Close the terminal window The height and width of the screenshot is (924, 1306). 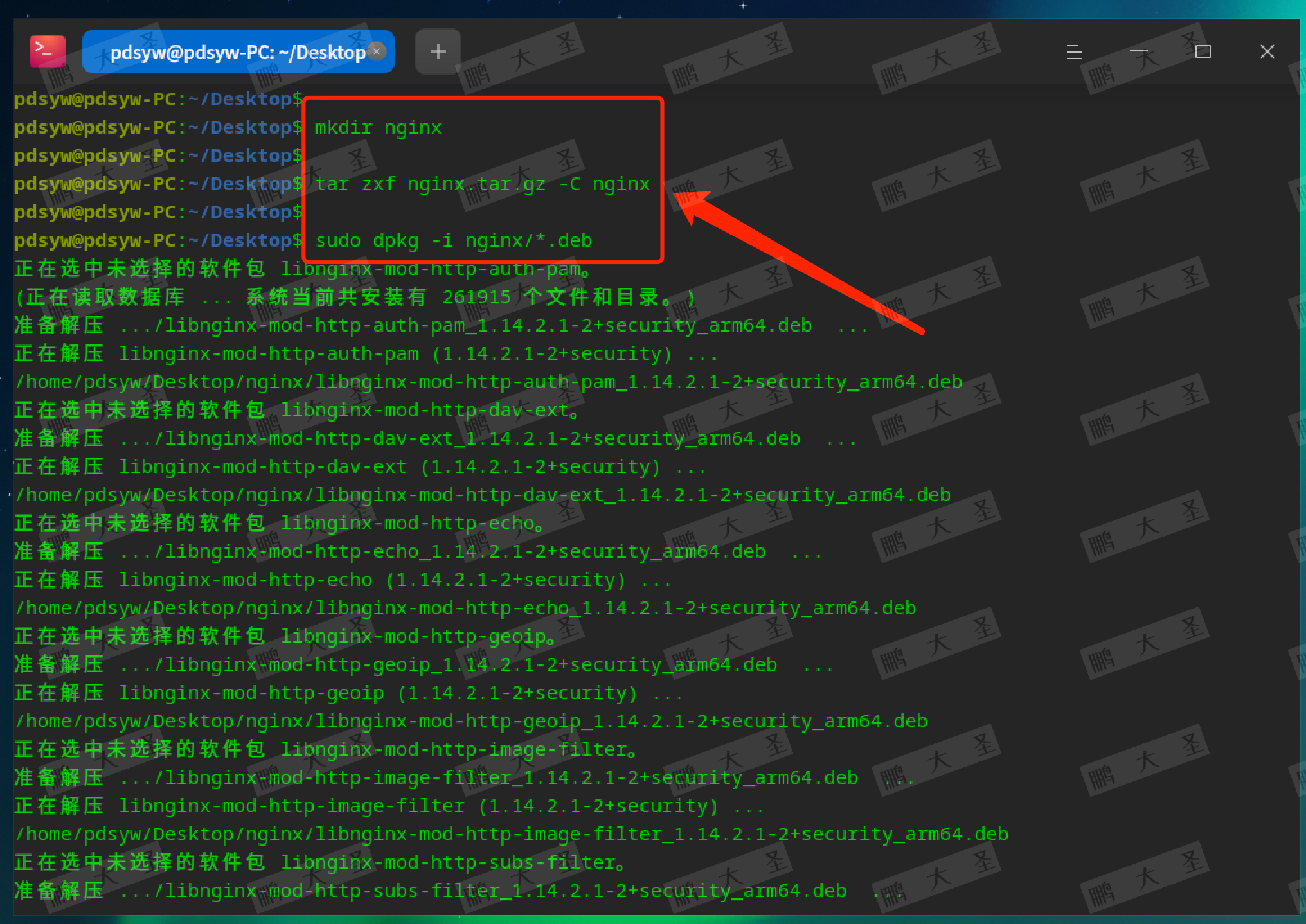click(x=1267, y=51)
